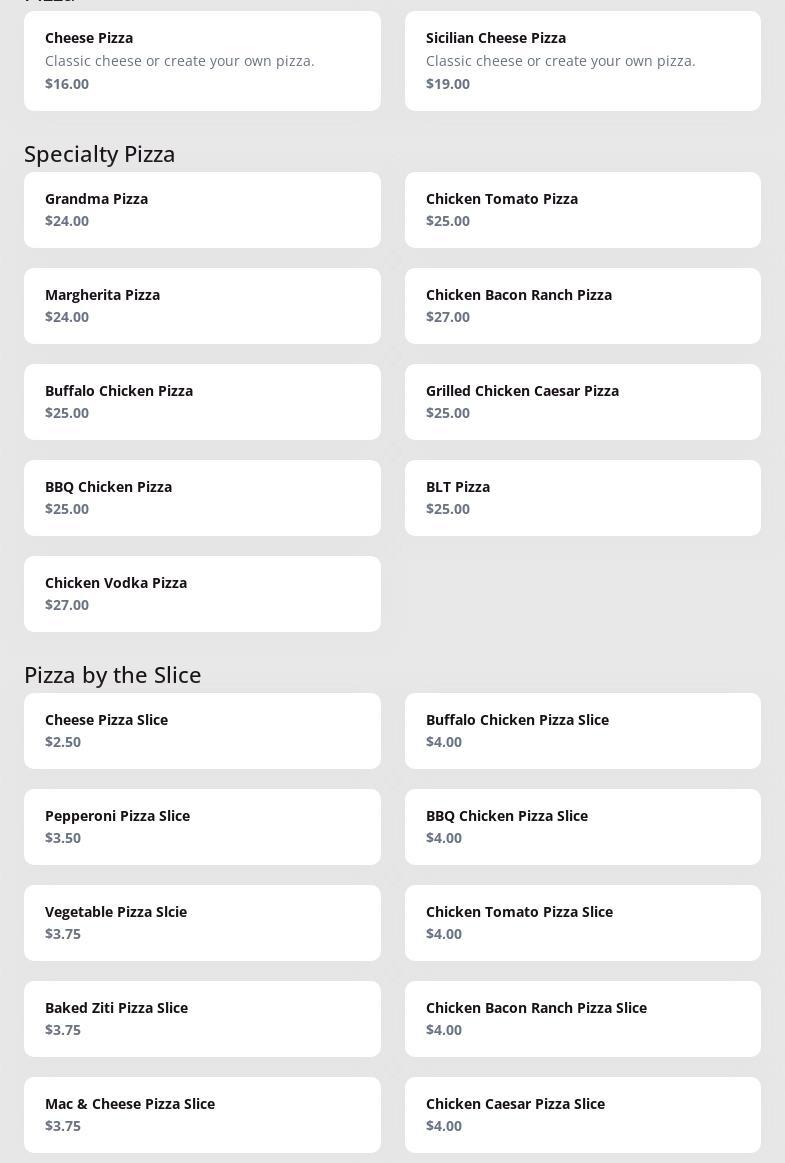Image resolution: width=785 pixels, height=1163 pixels.
Task: Open the Margherita Pizza card
Action: tap(202, 306)
